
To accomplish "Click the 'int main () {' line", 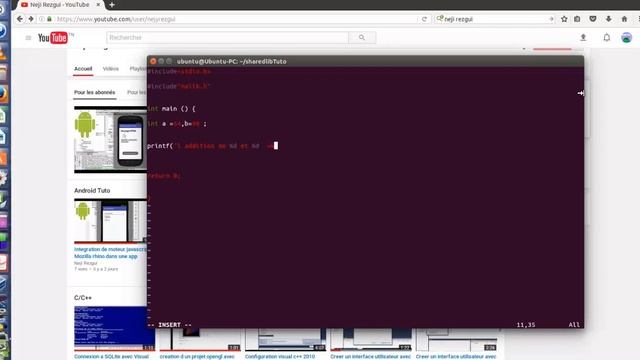I will click(x=171, y=109).
